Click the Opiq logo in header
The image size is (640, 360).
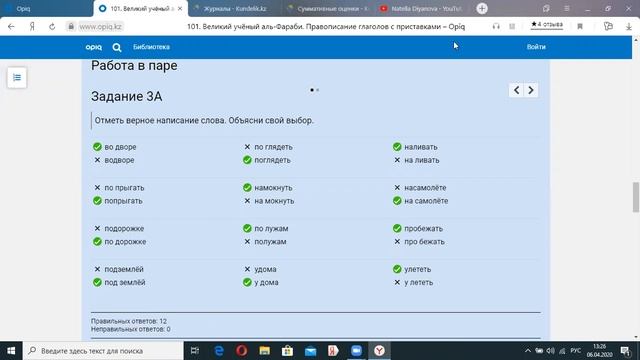pos(93,47)
